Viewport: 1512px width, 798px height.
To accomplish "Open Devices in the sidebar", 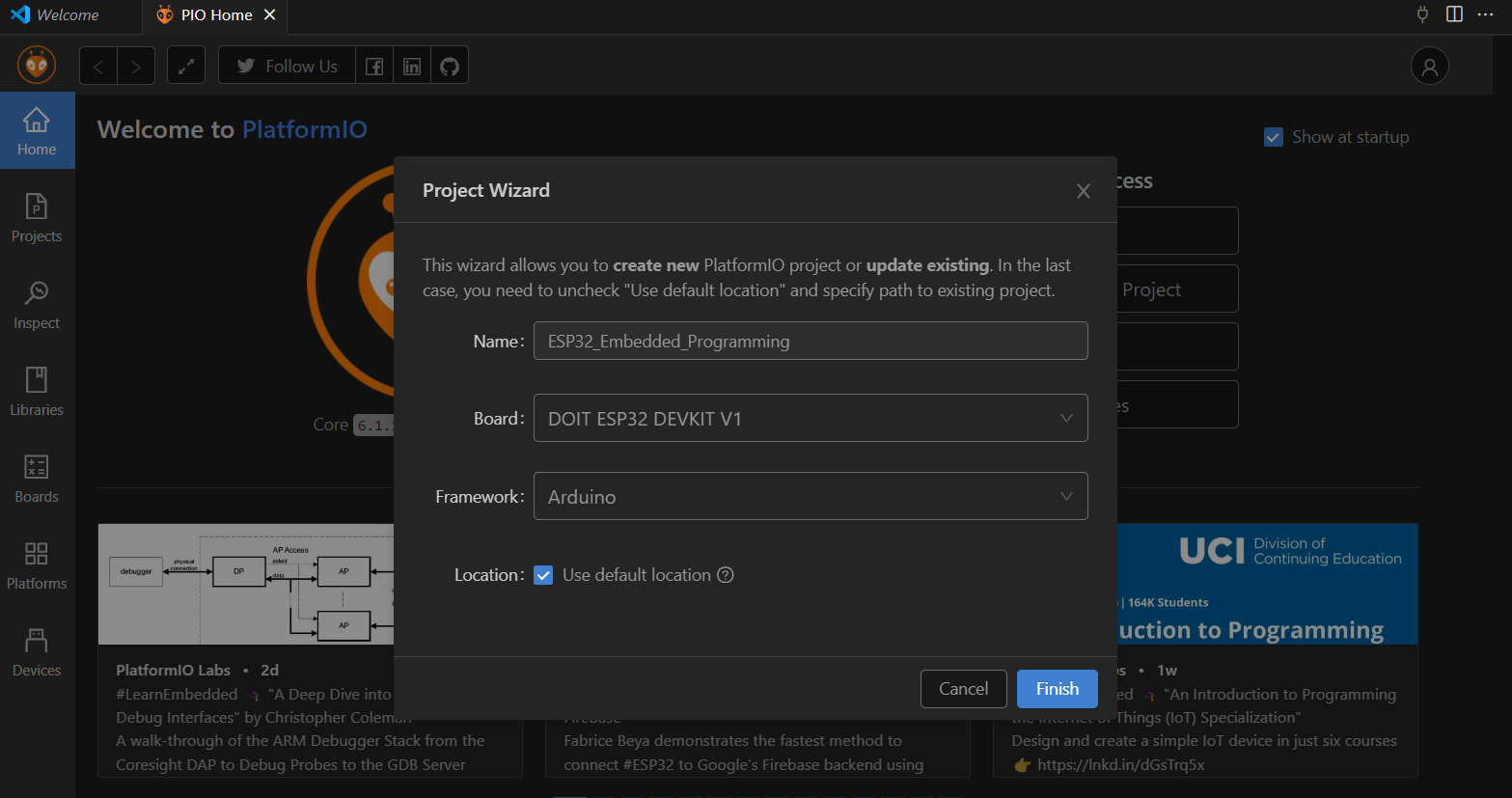I will (37, 652).
